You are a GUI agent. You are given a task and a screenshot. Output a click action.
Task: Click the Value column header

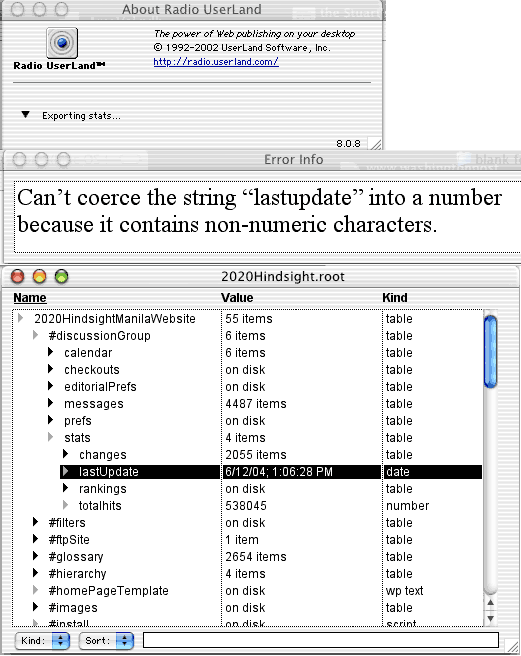tap(237, 298)
